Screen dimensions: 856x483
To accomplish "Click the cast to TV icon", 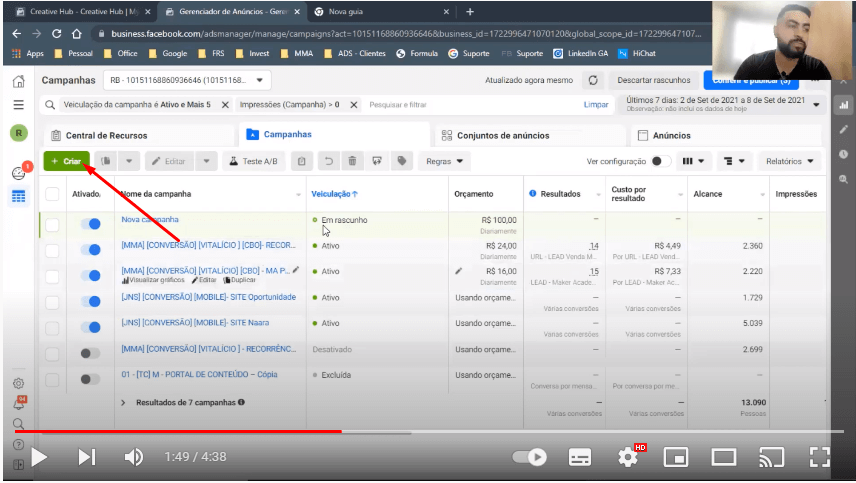I will tap(771, 457).
